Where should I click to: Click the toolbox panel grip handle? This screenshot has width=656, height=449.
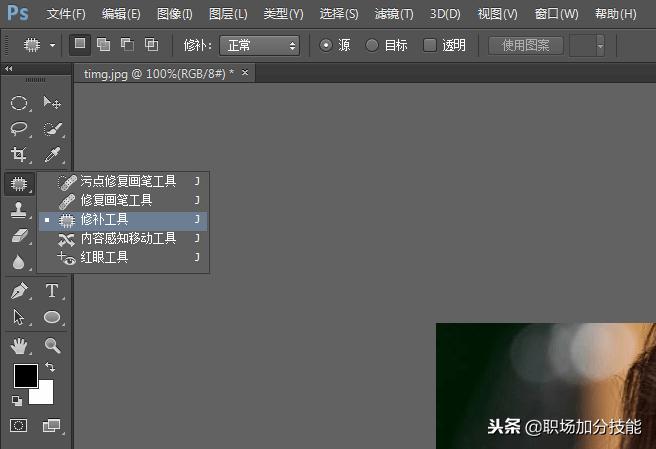point(36,80)
